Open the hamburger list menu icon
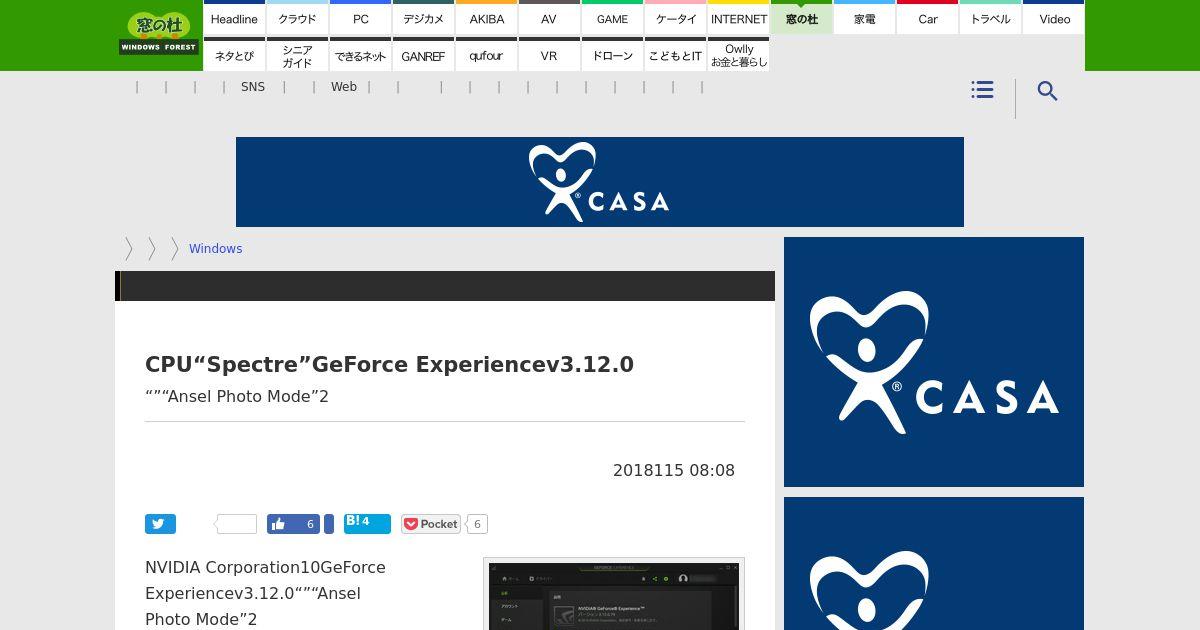1200x630 pixels. pyautogui.click(x=982, y=90)
